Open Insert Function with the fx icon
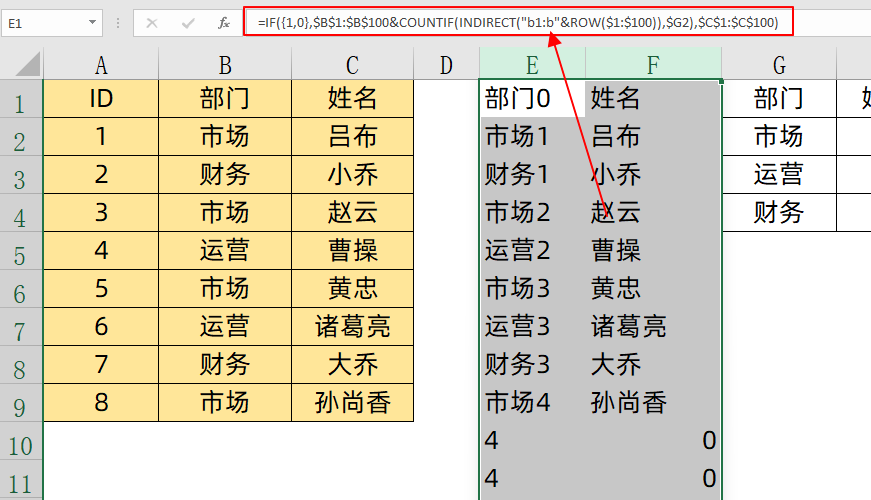The width and height of the screenshot is (871, 500). 224,23
